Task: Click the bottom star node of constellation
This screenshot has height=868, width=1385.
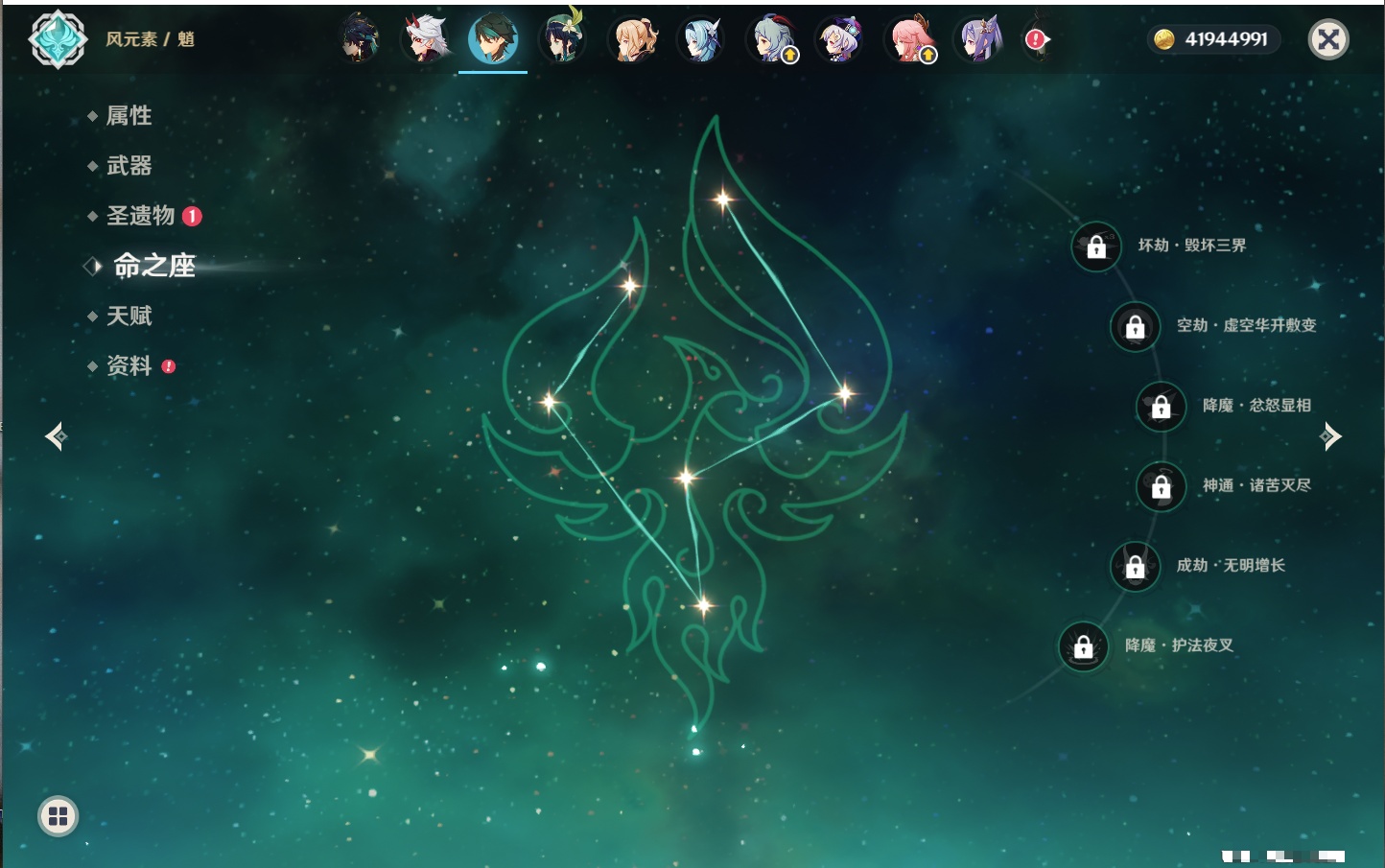Action: (703, 605)
